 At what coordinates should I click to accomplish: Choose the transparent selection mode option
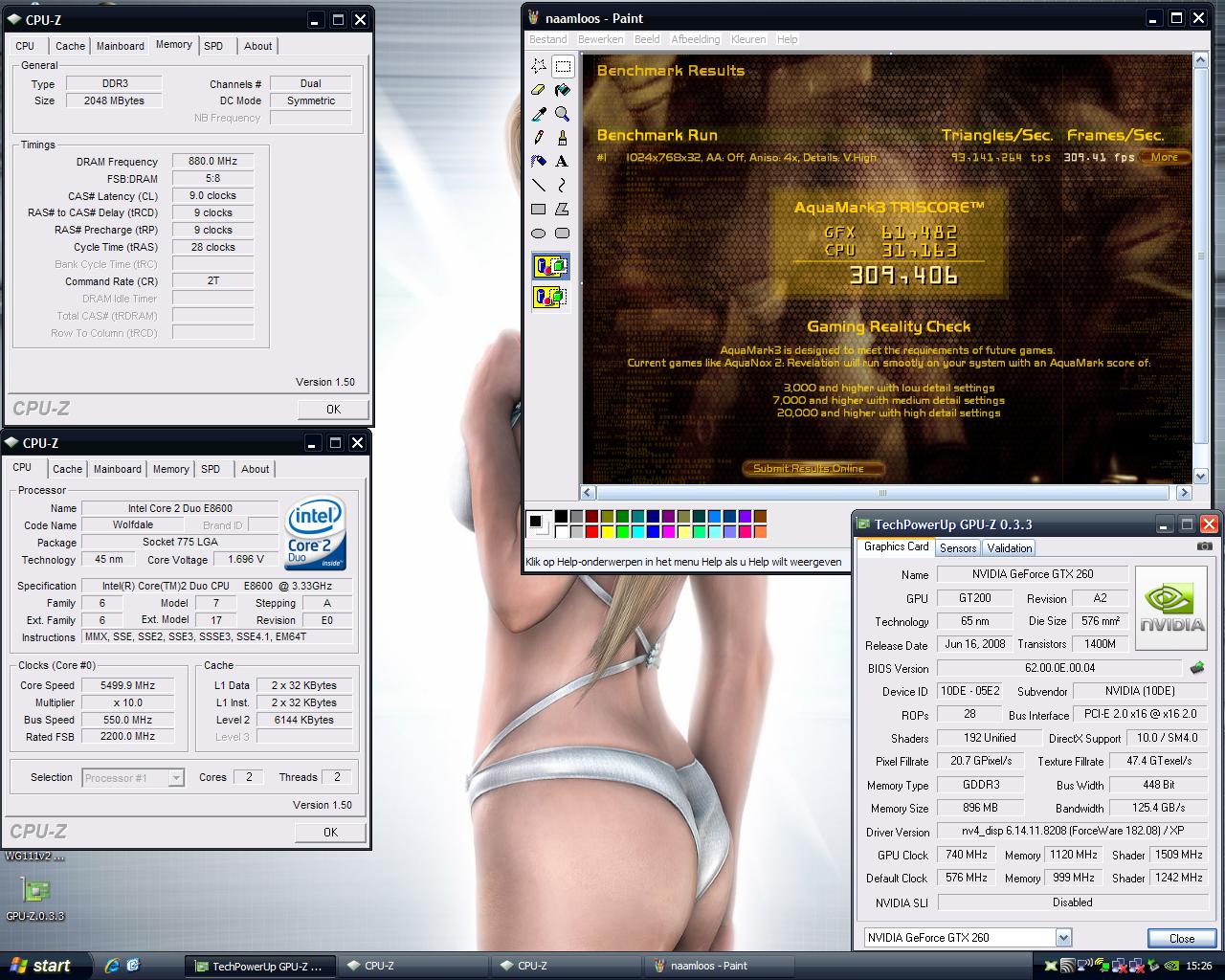550,298
